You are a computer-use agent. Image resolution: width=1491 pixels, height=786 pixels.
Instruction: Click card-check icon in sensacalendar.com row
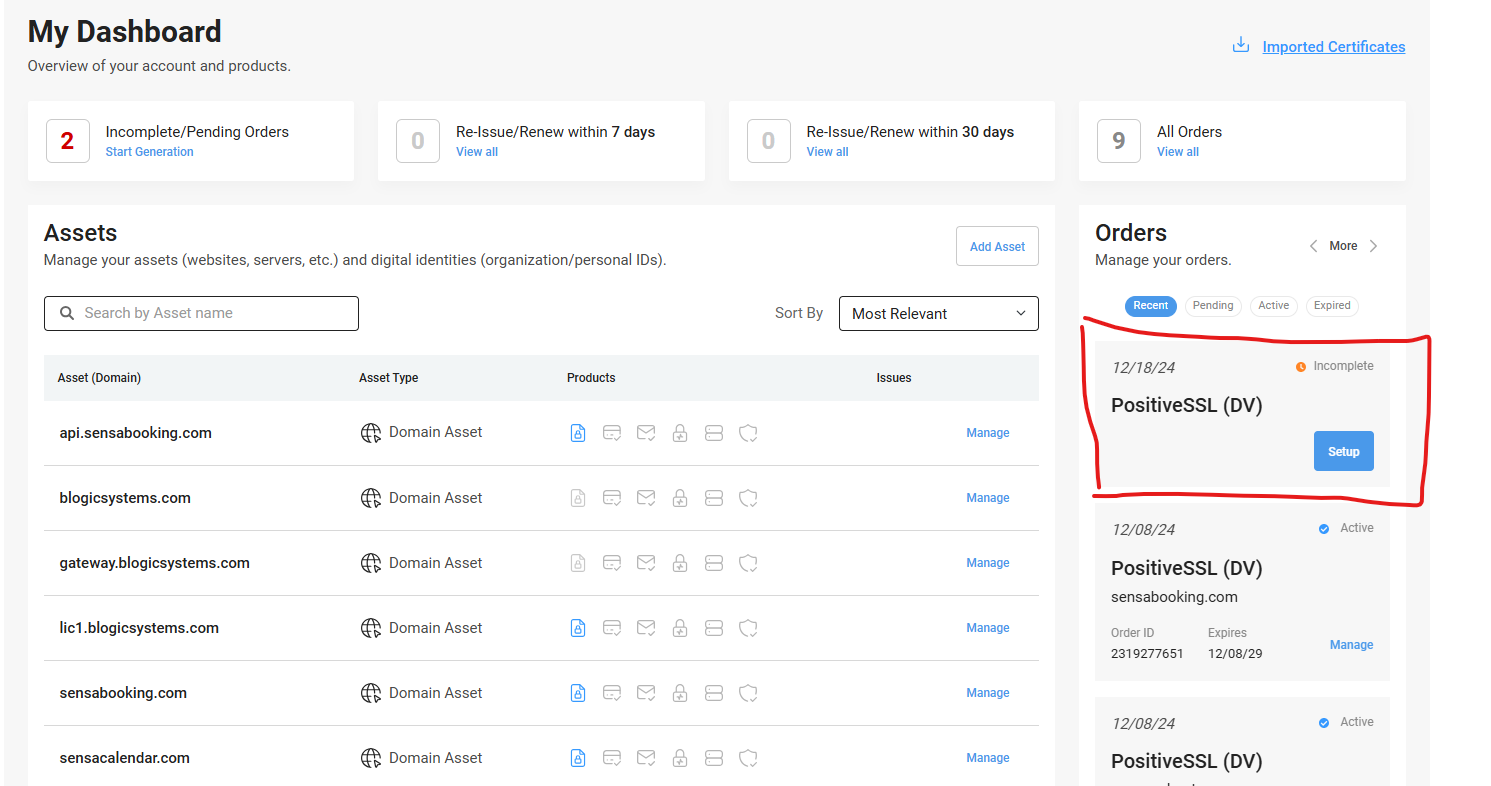point(612,758)
